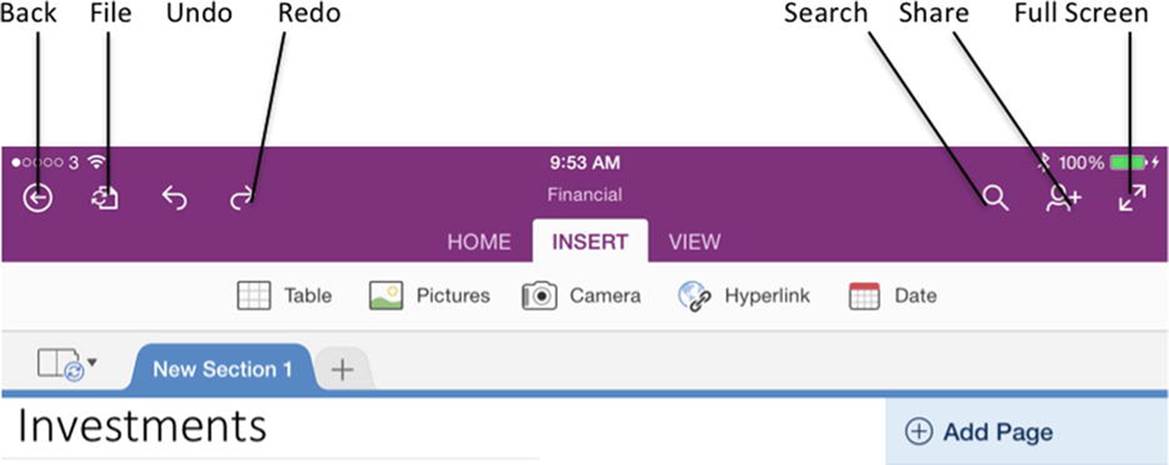Switch to the HOME tab
1169x465 pixels.
tap(479, 242)
